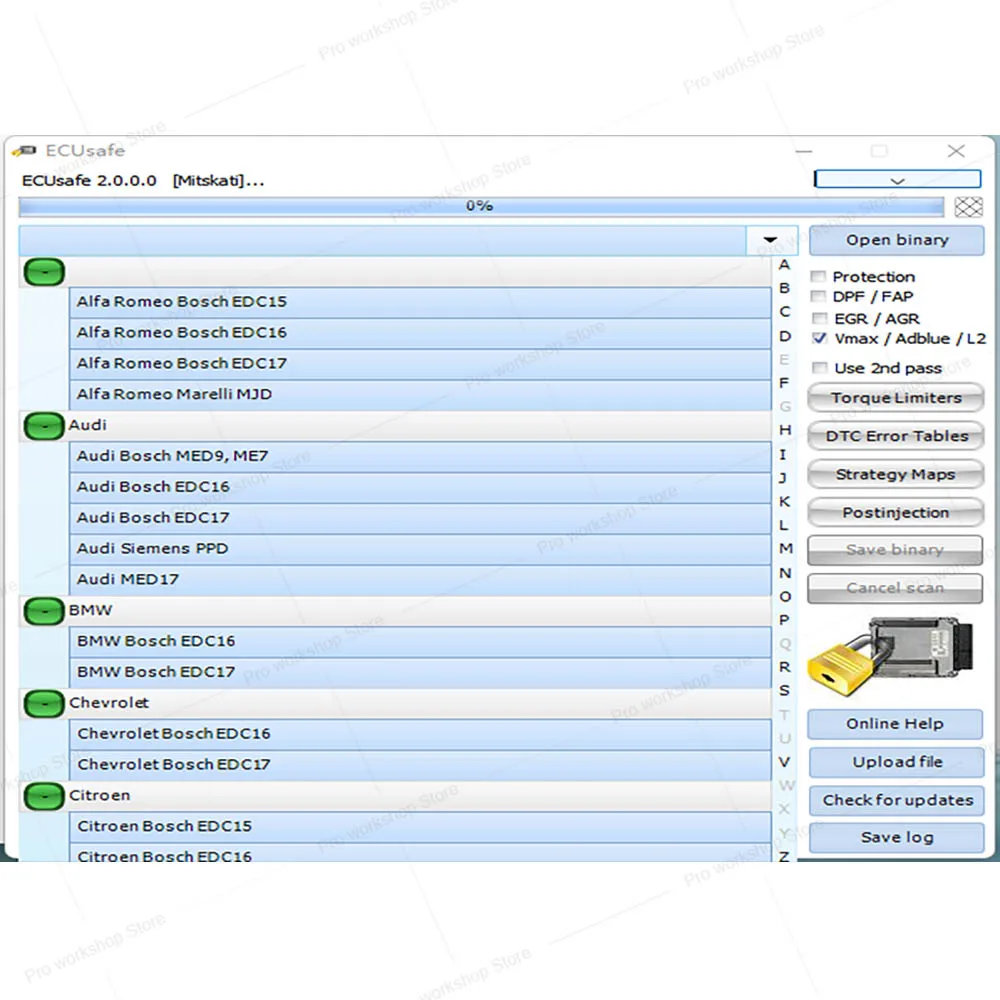Jump to letter B in index
Image resolution: width=1000 pixels, height=1000 pixels.
coord(784,288)
